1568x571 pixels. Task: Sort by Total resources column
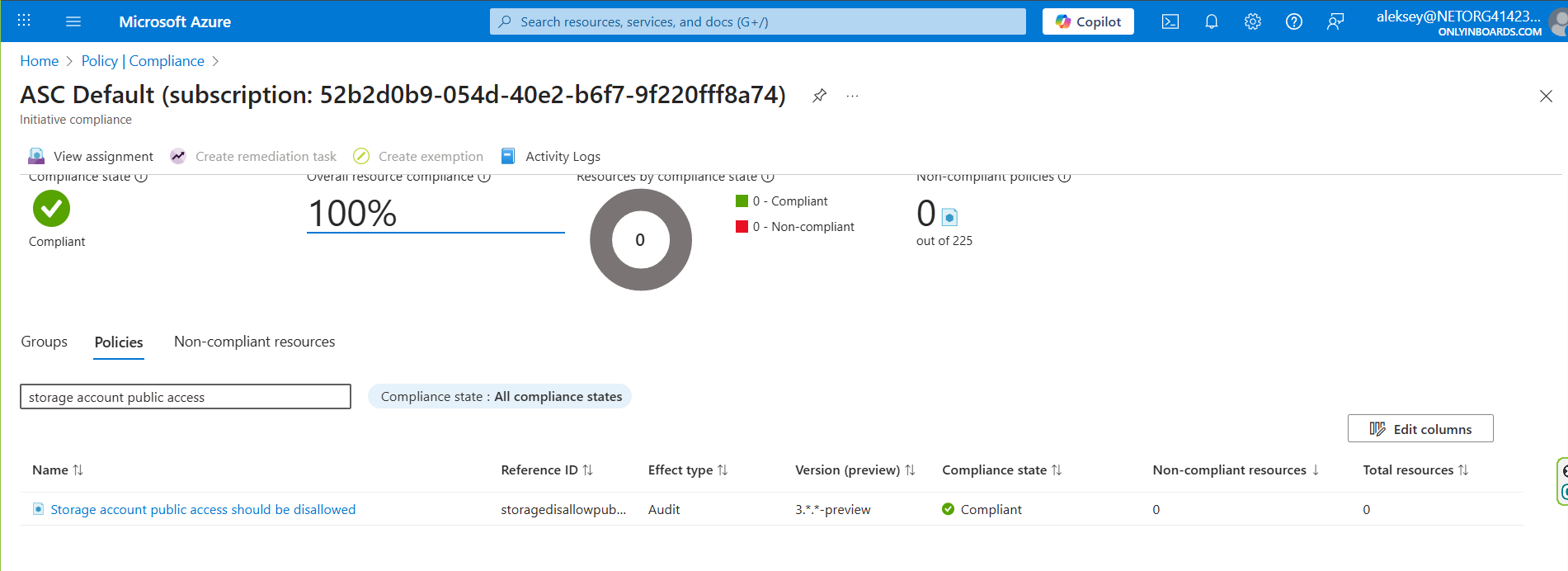1415,470
